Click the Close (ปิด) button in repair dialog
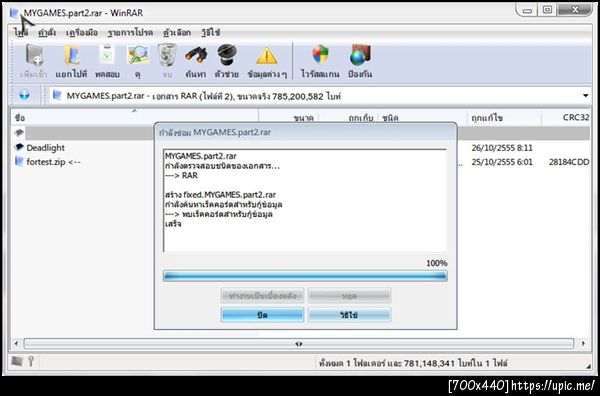Screen dimensions: 600x396 (262, 315)
